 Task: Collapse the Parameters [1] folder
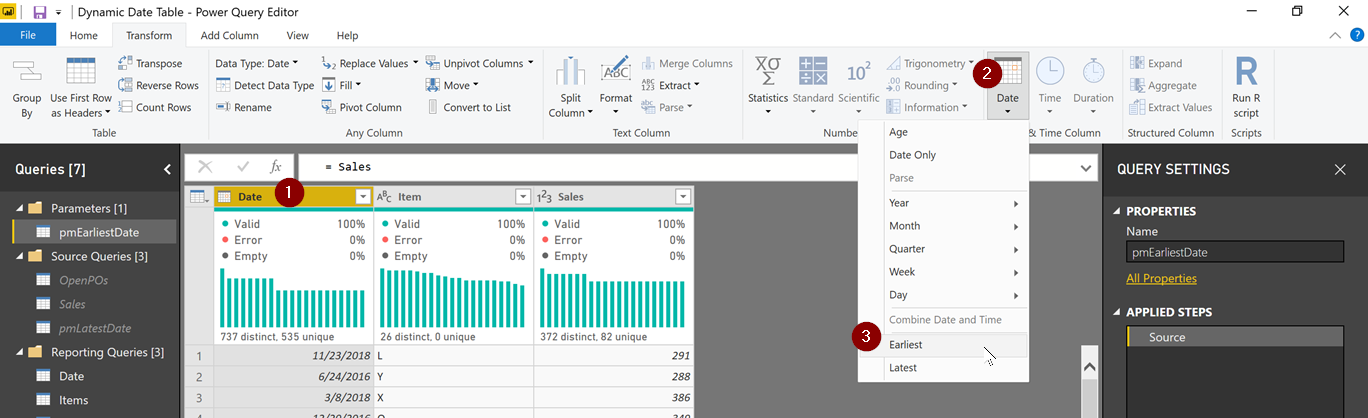[x=17, y=208]
